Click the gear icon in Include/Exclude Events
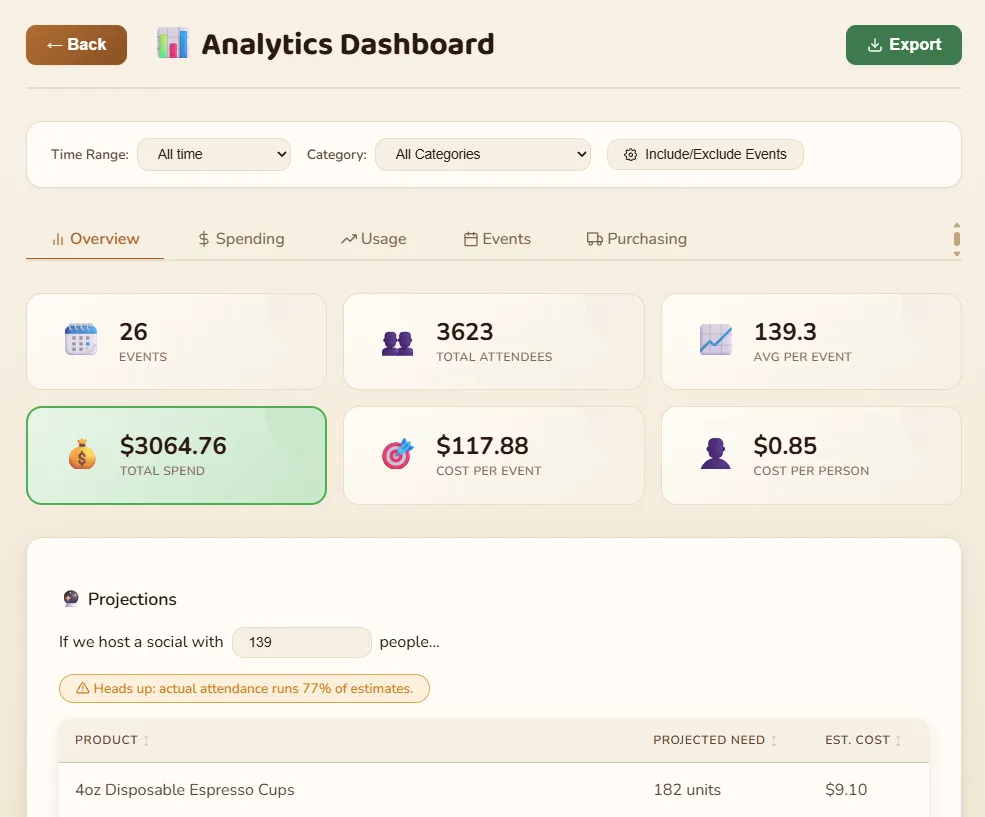Viewport: 985px width, 817px height. coord(630,154)
